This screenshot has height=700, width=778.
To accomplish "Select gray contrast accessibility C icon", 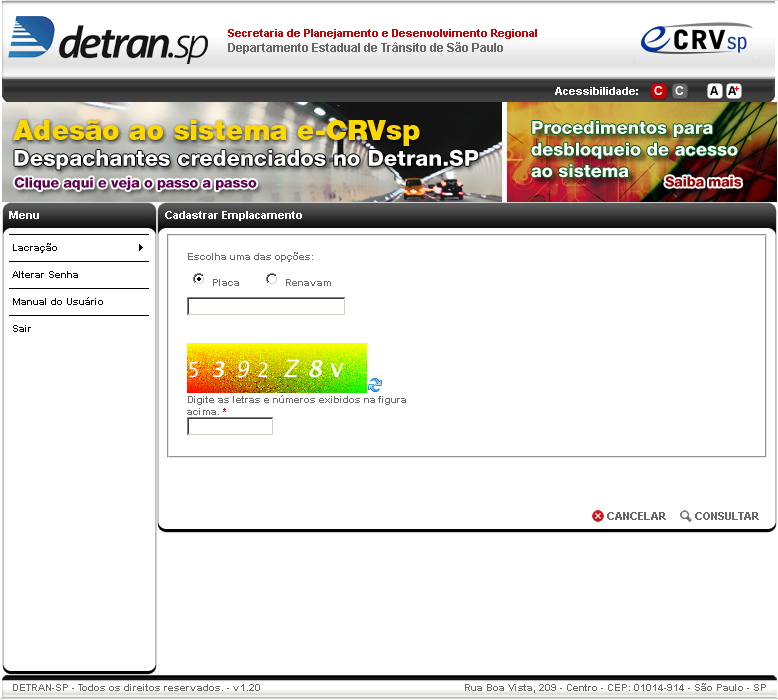I will (679, 91).
